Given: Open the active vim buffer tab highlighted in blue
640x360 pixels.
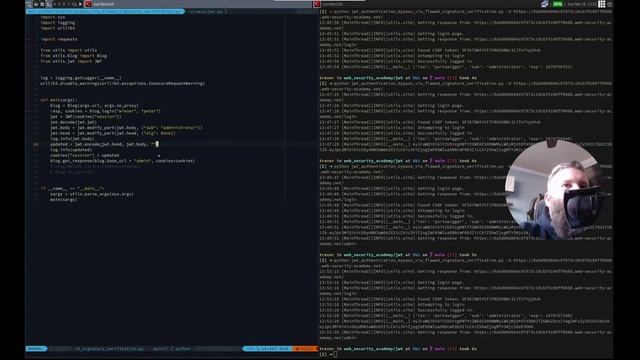Looking at the screenshot, I should click(x=105, y=11).
